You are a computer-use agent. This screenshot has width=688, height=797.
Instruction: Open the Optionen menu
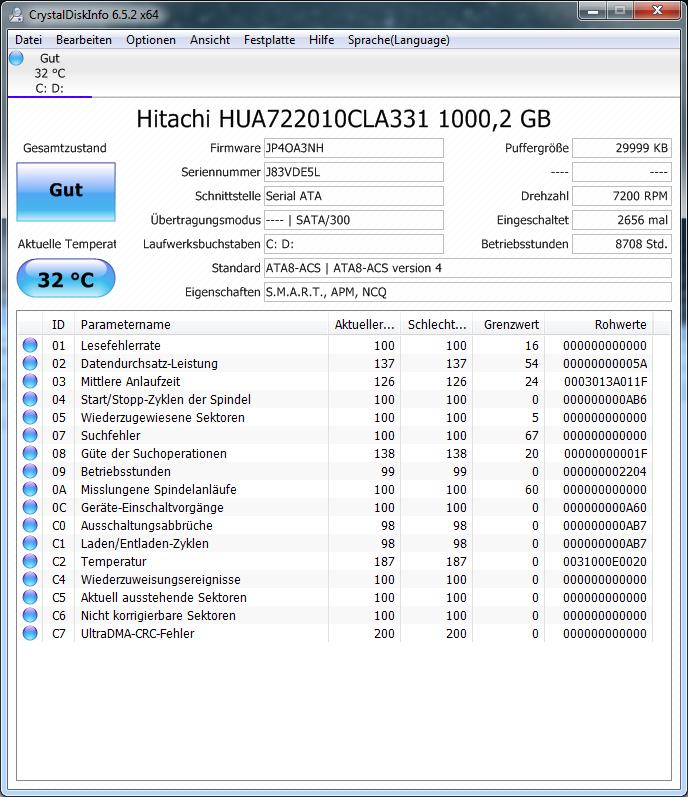(x=151, y=40)
